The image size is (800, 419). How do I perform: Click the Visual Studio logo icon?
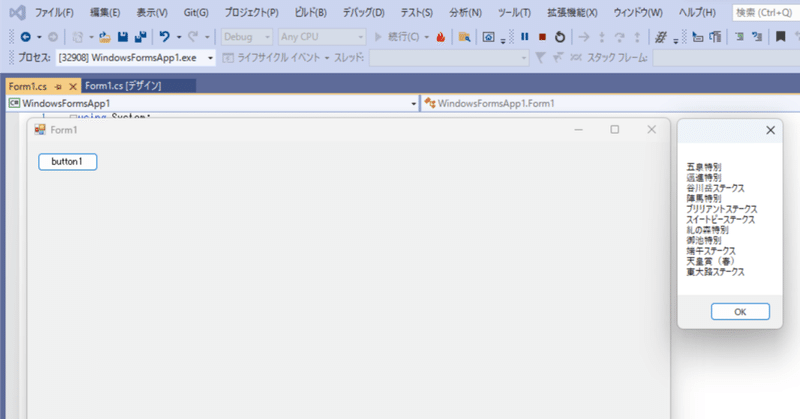(17, 12)
